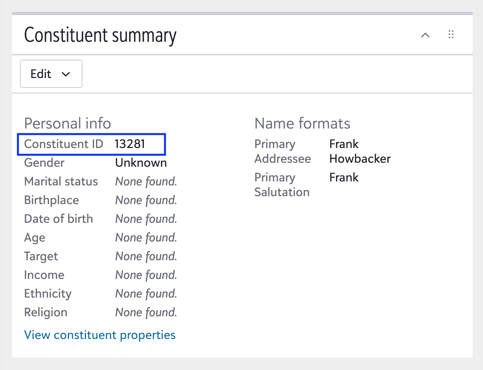Image resolution: width=483 pixels, height=370 pixels.
Task: Open View constituent properties link
Action: point(100,335)
